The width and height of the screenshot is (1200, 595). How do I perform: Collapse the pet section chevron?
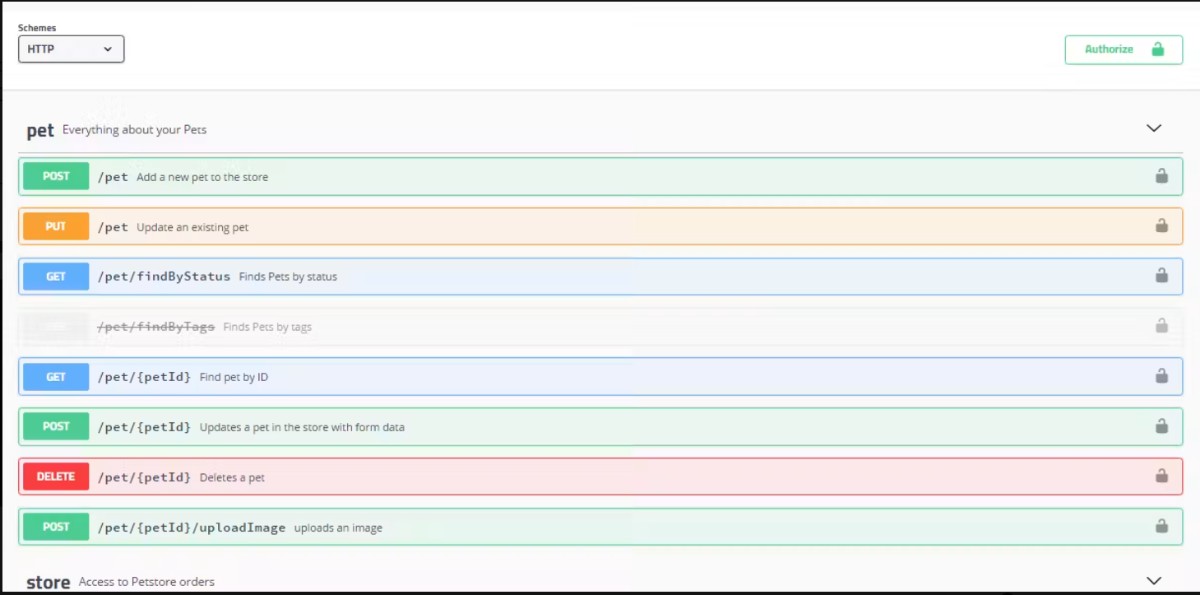[1153, 128]
